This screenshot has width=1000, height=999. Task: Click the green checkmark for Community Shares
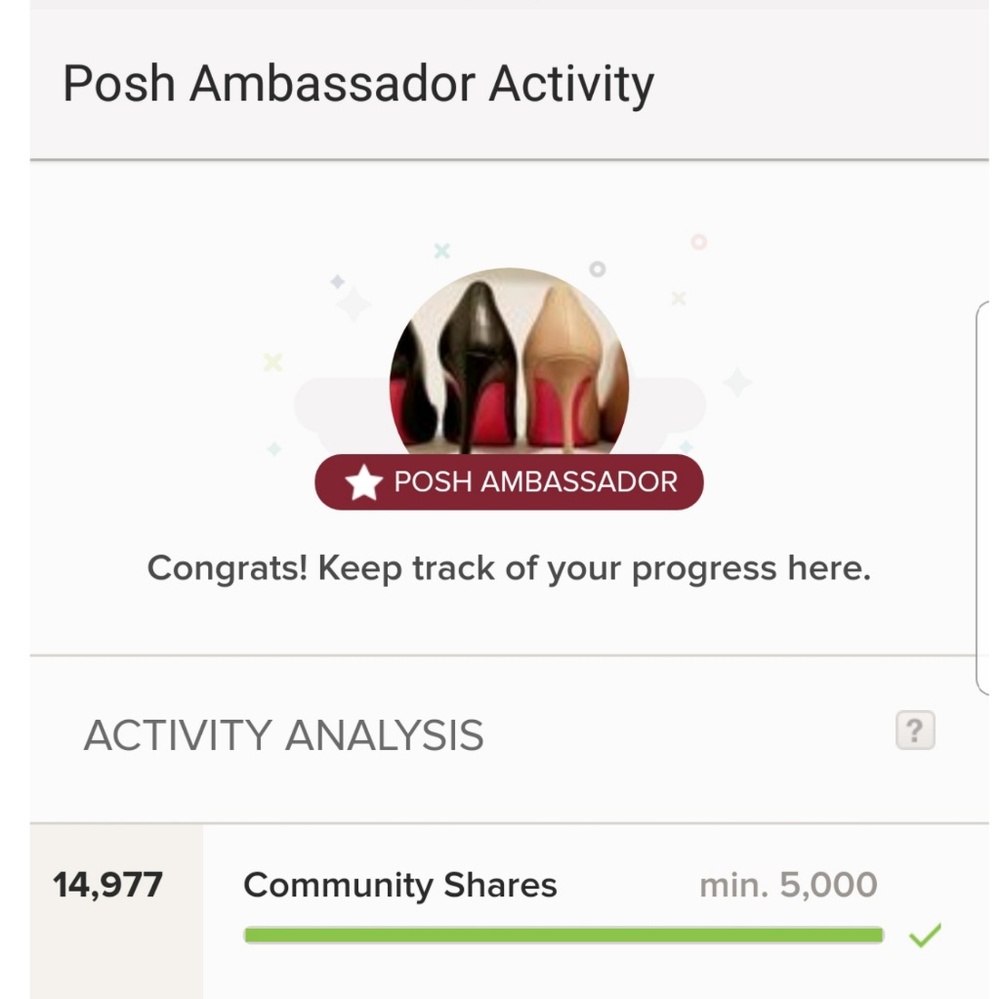click(925, 936)
